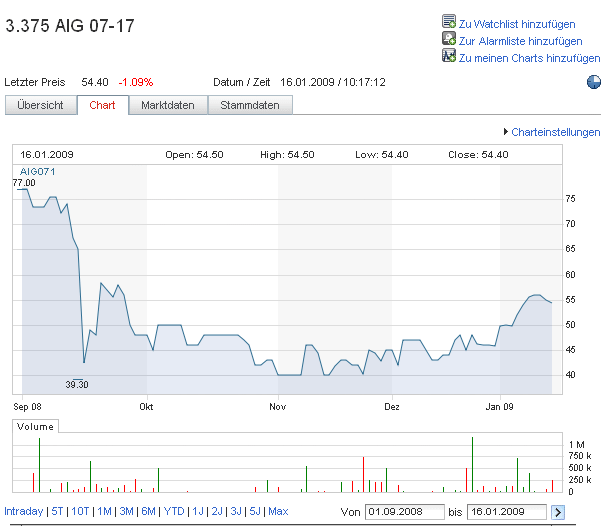Click the -1.09% change value
Viewport: 607px width, 526px height.
pyautogui.click(x=136, y=82)
